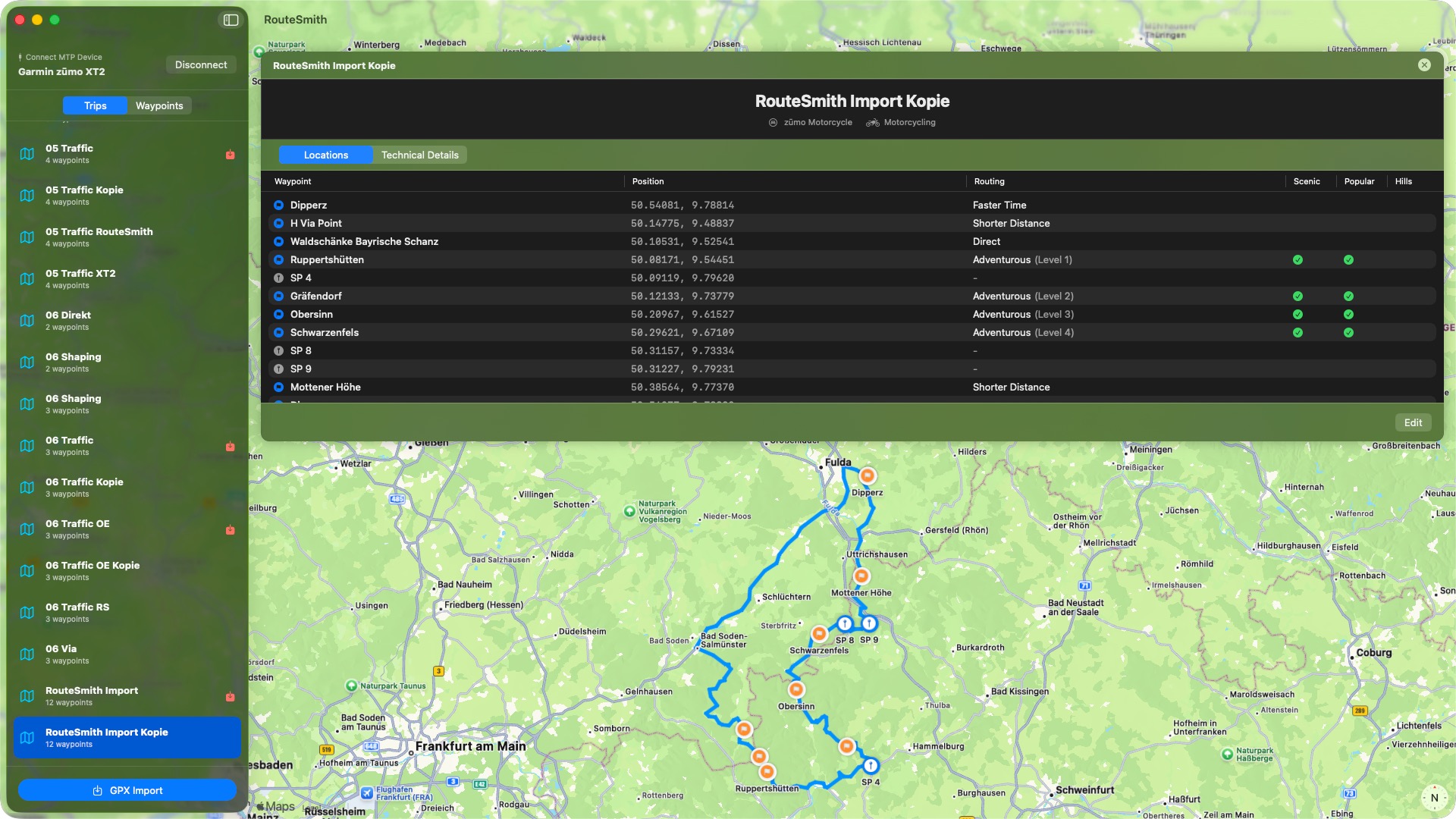
Task: Click the SP 8 shaping point icon
Action: pos(278,351)
